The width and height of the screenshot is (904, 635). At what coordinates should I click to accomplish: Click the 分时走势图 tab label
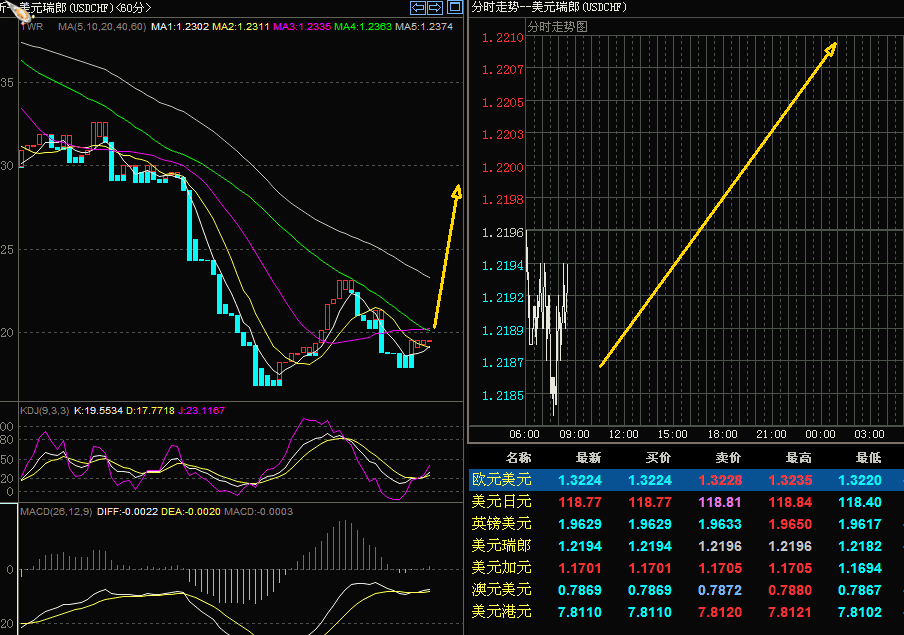(557, 26)
